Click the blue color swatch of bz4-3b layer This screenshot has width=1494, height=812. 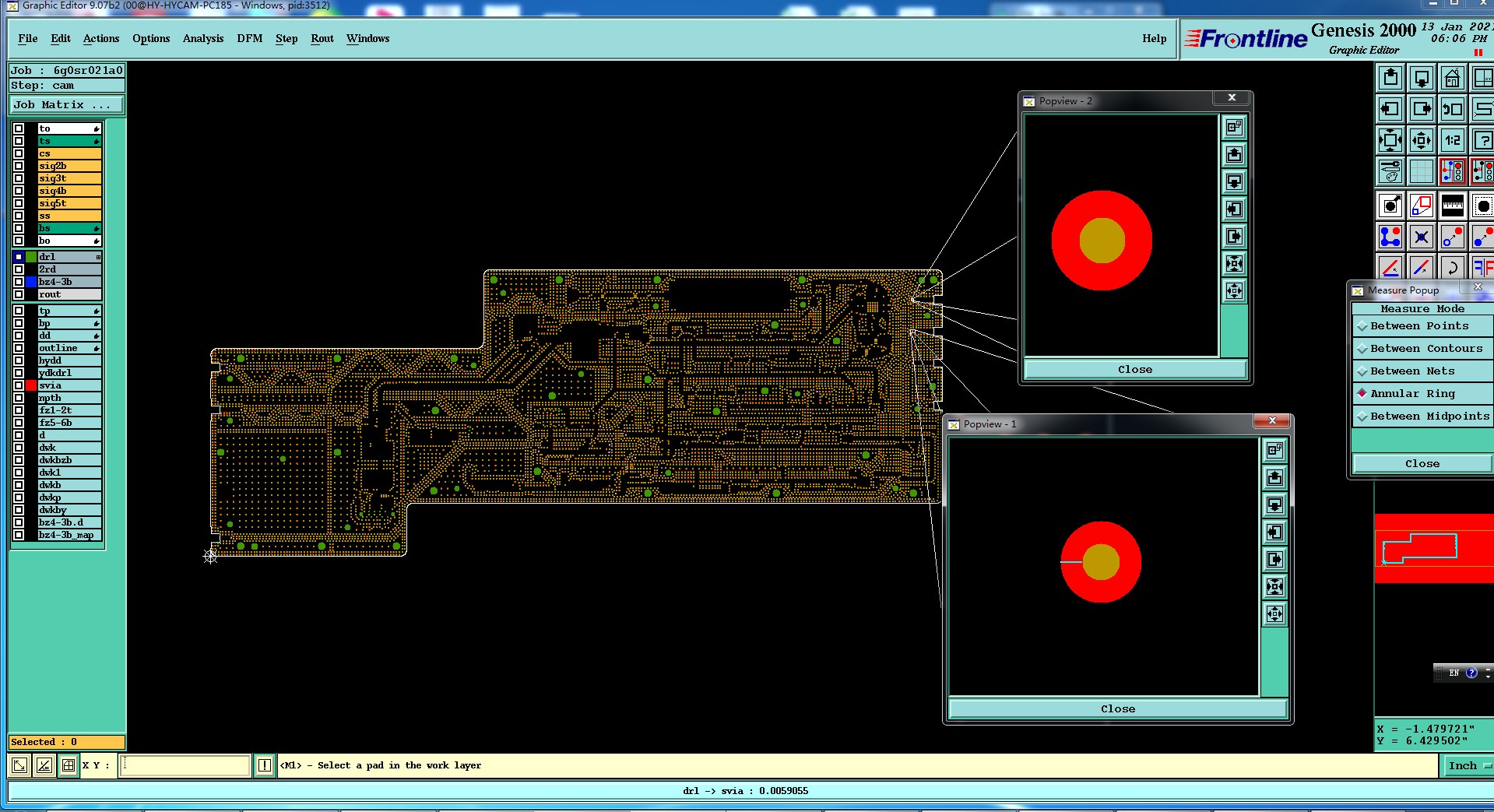31,282
